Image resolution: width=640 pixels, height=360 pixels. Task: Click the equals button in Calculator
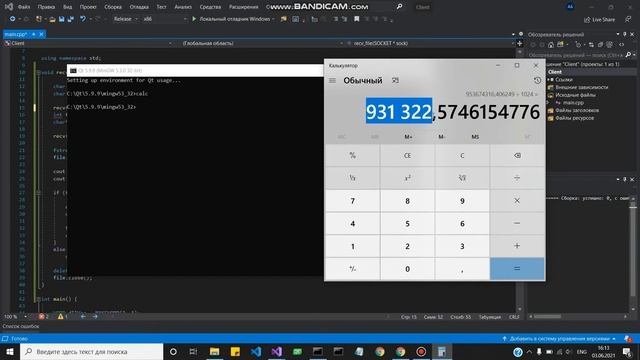517,269
